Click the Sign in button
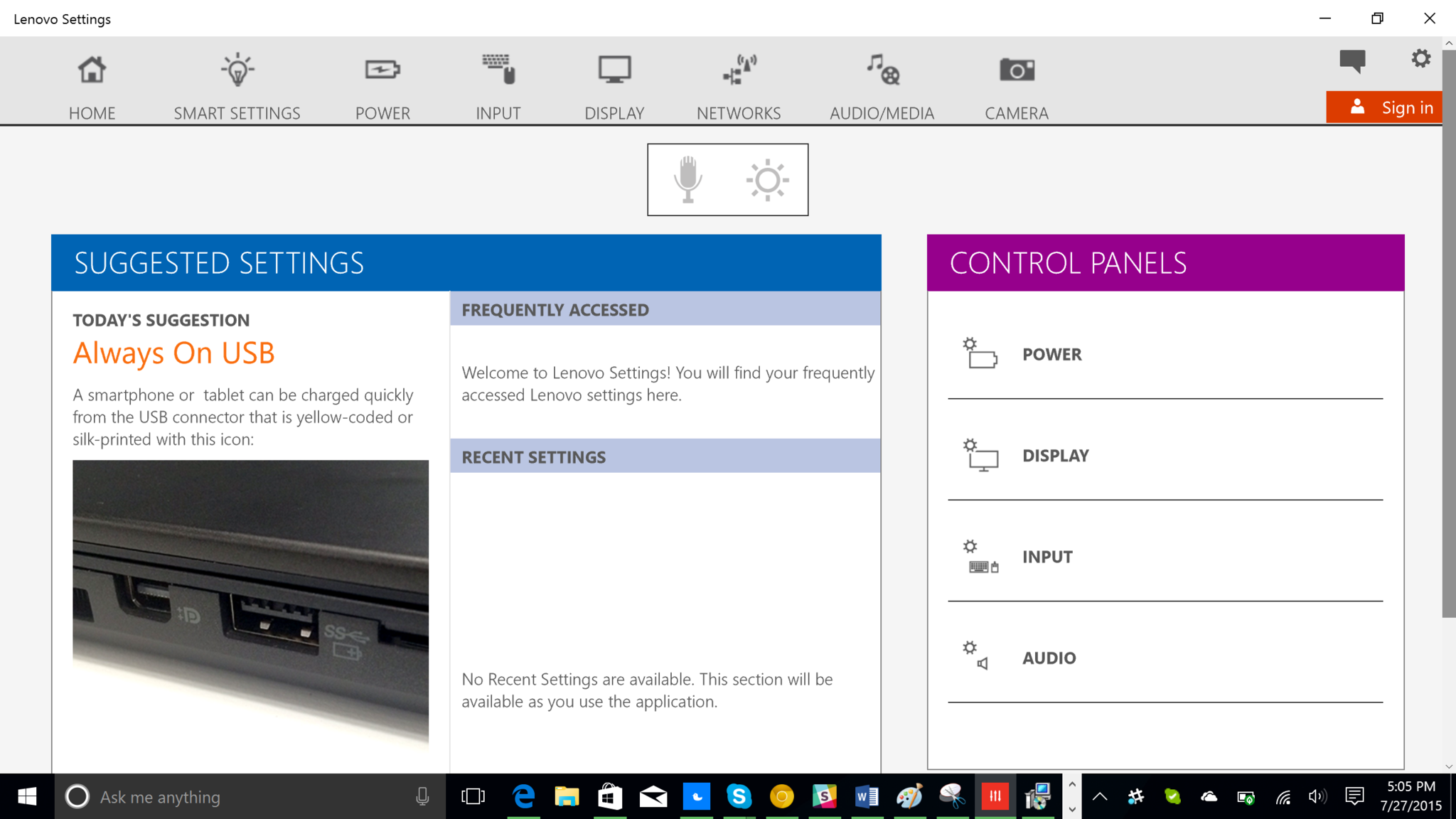Screen dimensions: 1456x819 (x=1384, y=107)
